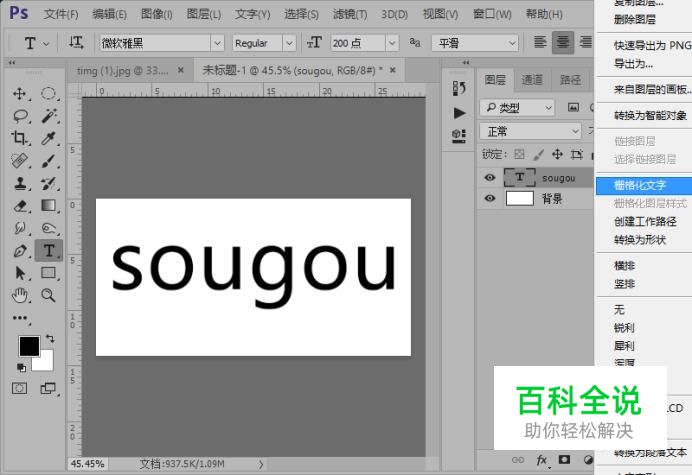
Task: Click center align text button
Action: tap(563, 42)
